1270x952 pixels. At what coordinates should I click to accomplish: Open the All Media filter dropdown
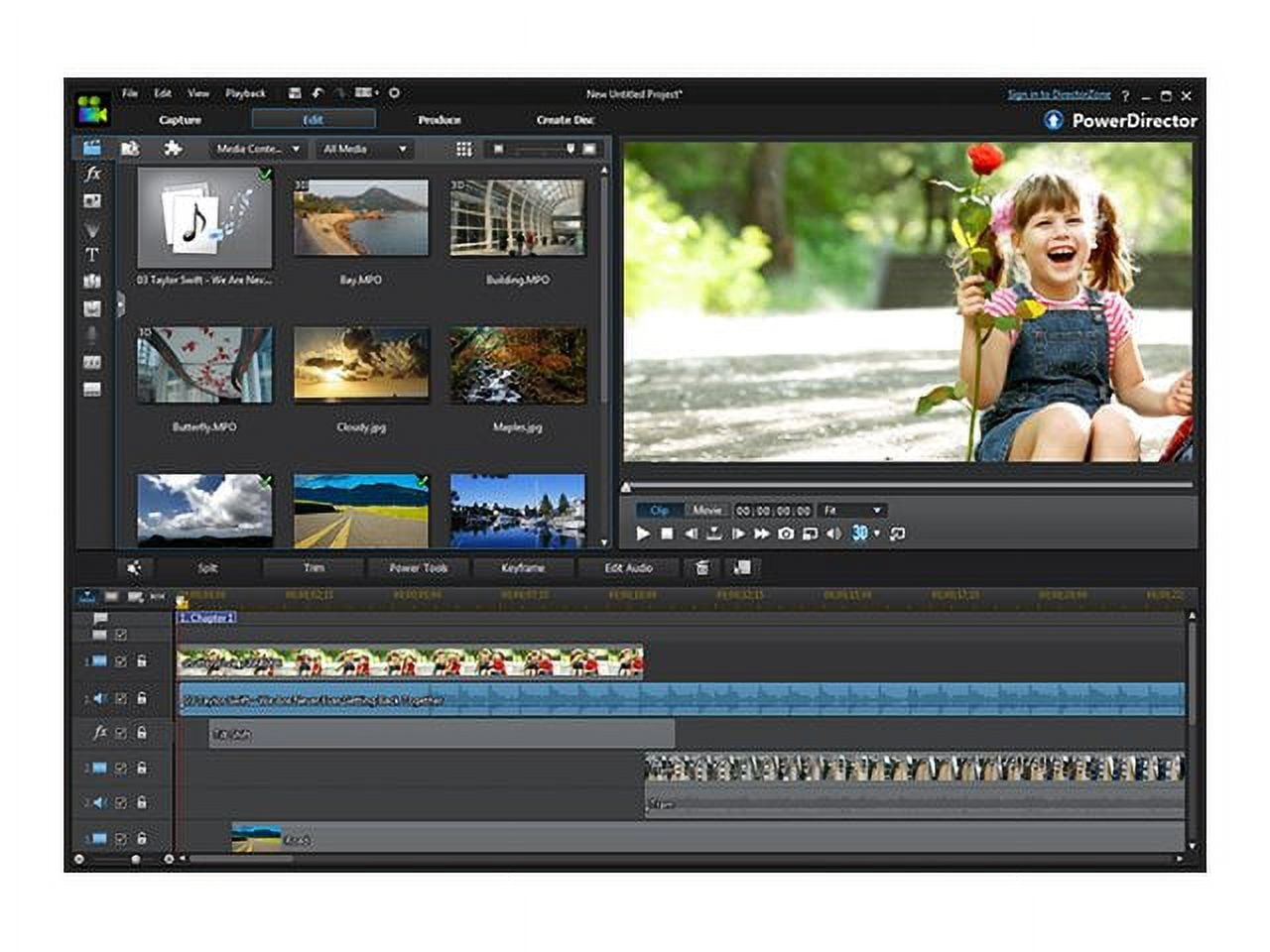tap(364, 149)
